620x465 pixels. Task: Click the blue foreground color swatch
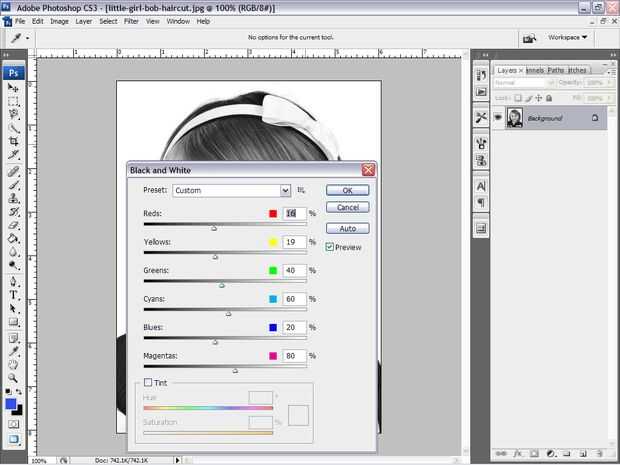tap(11, 405)
